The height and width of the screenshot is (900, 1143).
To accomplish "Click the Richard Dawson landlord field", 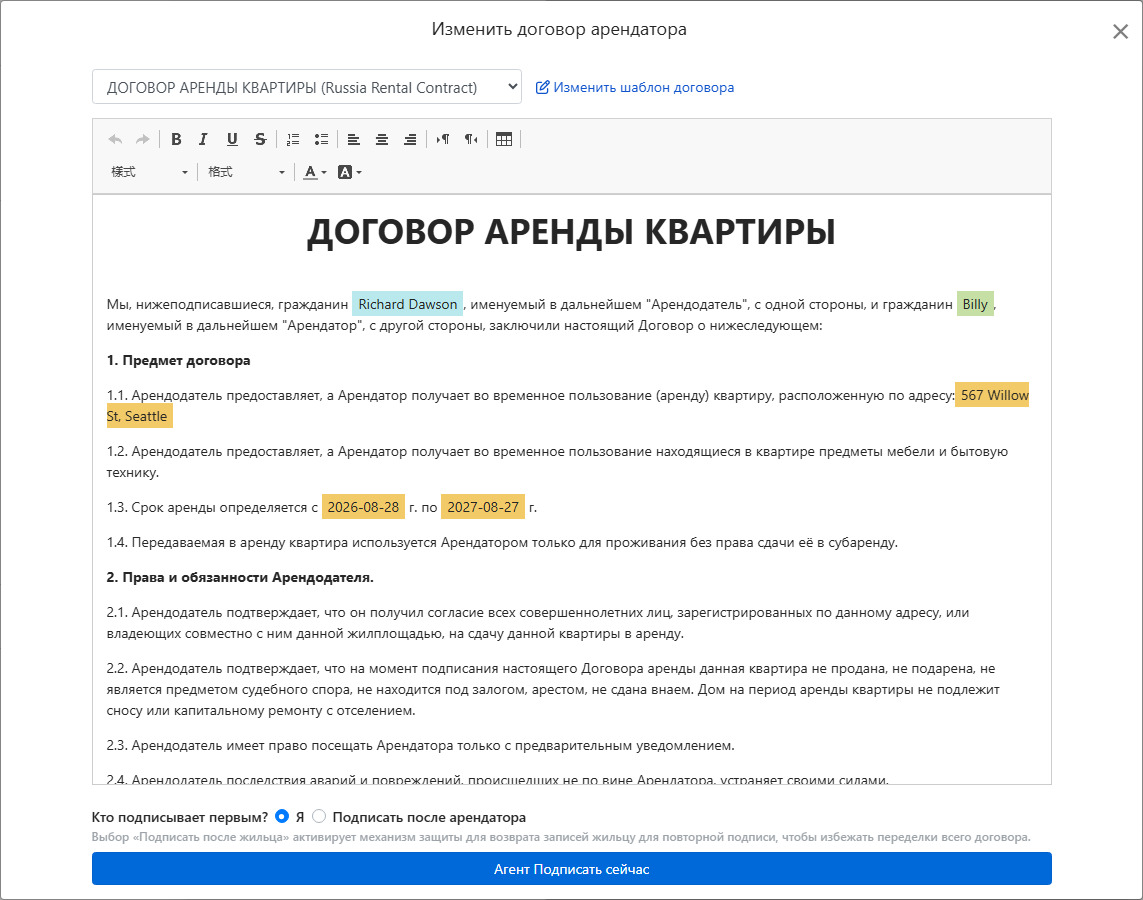I will (x=407, y=304).
